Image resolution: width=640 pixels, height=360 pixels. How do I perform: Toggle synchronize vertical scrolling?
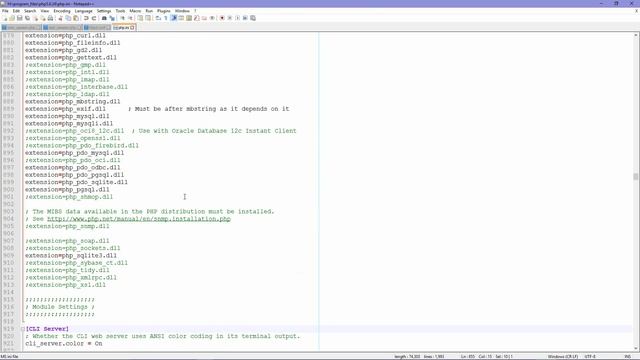[x=140, y=18]
